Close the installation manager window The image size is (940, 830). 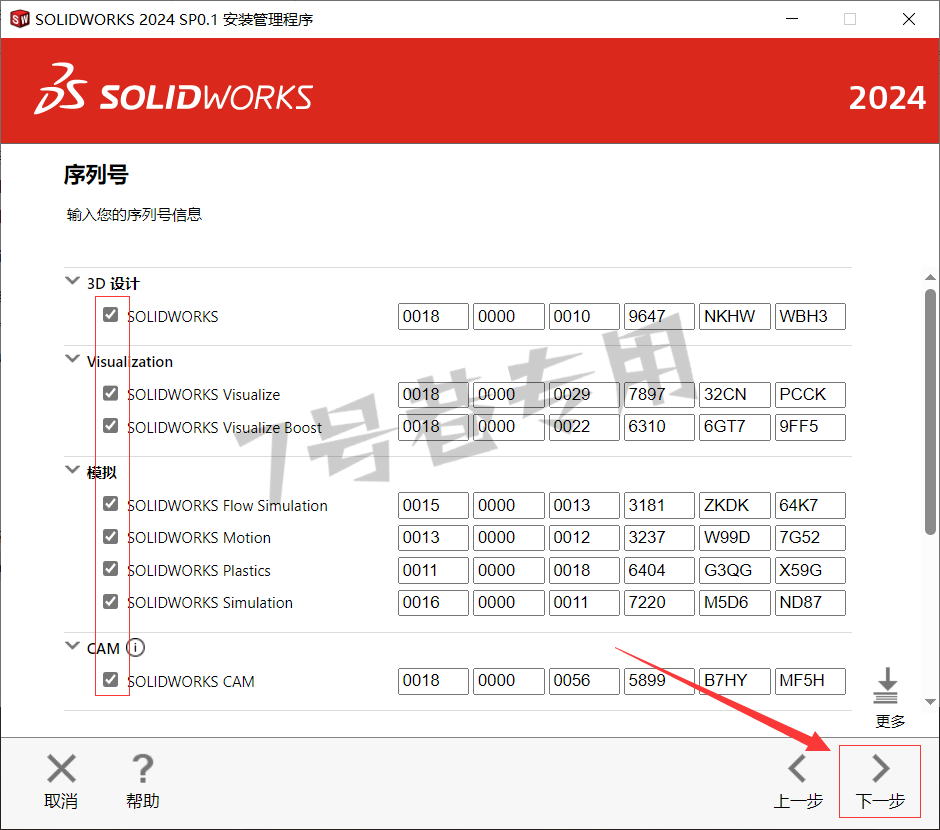[909, 19]
